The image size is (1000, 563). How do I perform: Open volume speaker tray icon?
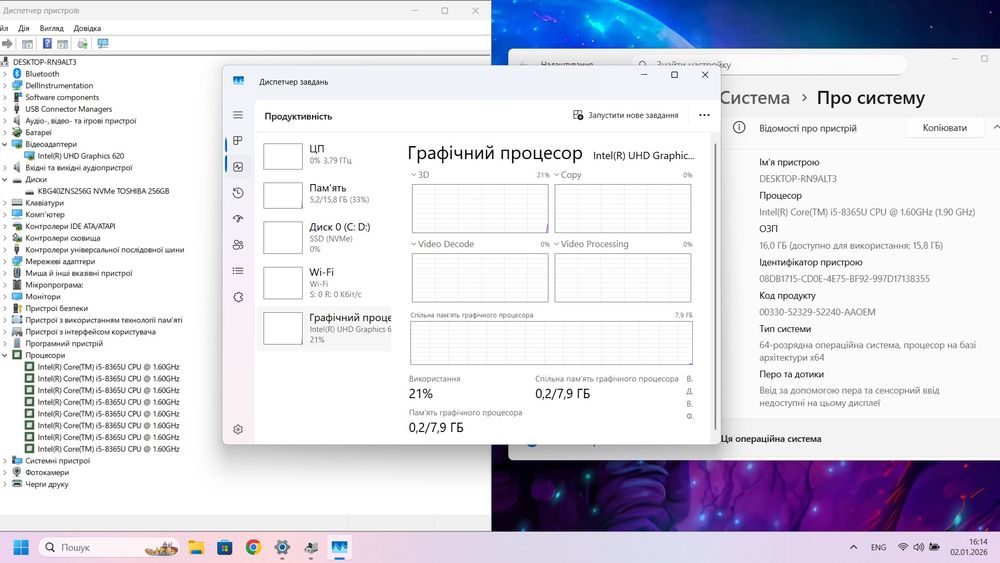coord(918,547)
